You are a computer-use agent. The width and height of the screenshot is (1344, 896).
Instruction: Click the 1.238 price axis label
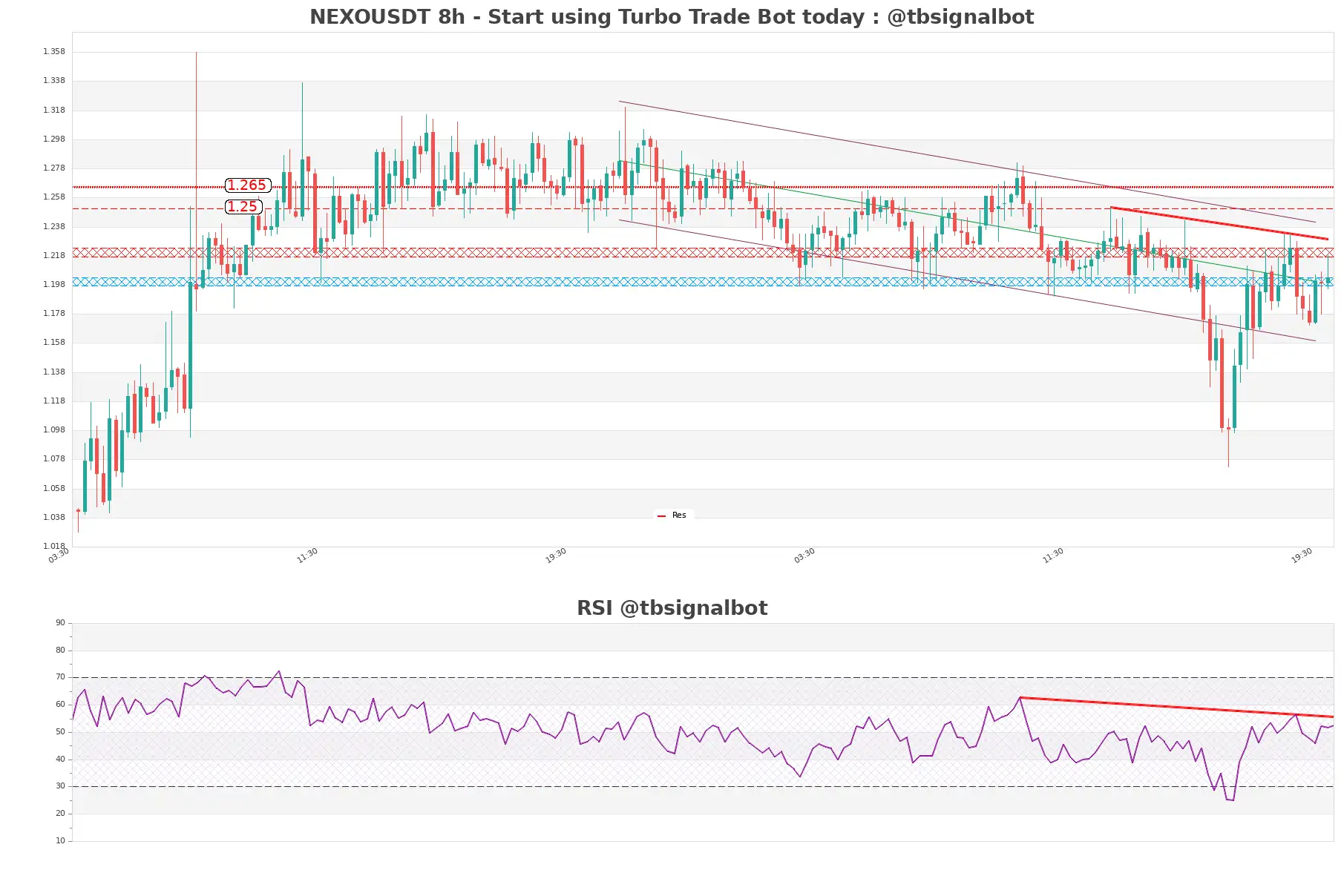tap(54, 227)
